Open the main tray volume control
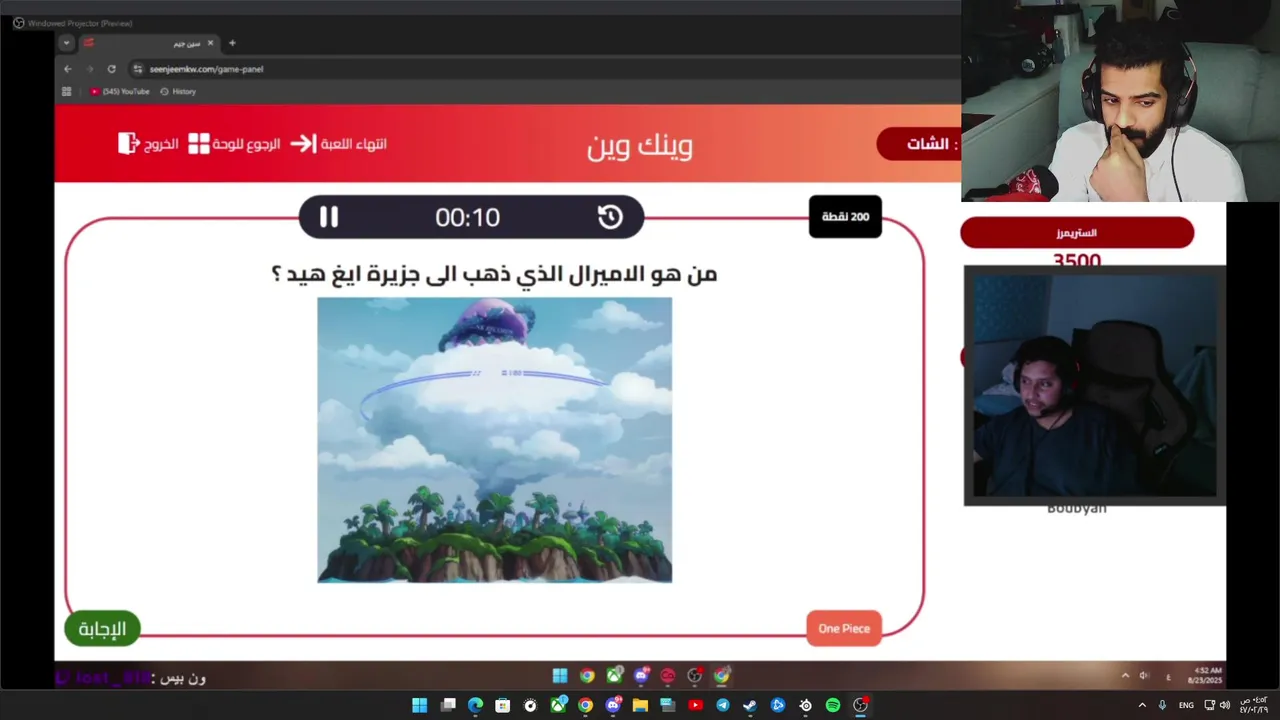The image size is (1280, 720). pyautogui.click(x=1225, y=705)
